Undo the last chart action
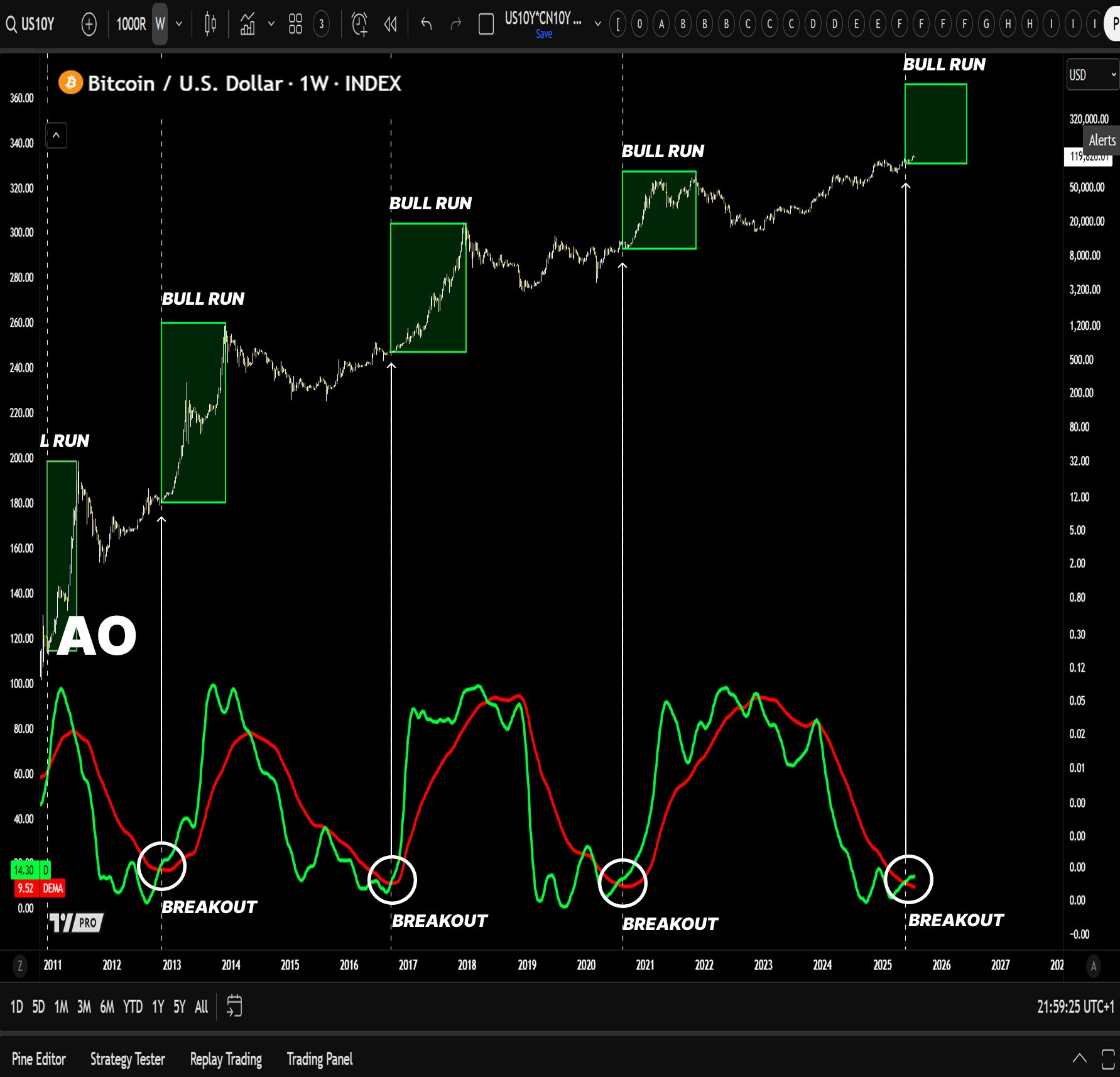1120x1077 pixels. click(x=427, y=25)
